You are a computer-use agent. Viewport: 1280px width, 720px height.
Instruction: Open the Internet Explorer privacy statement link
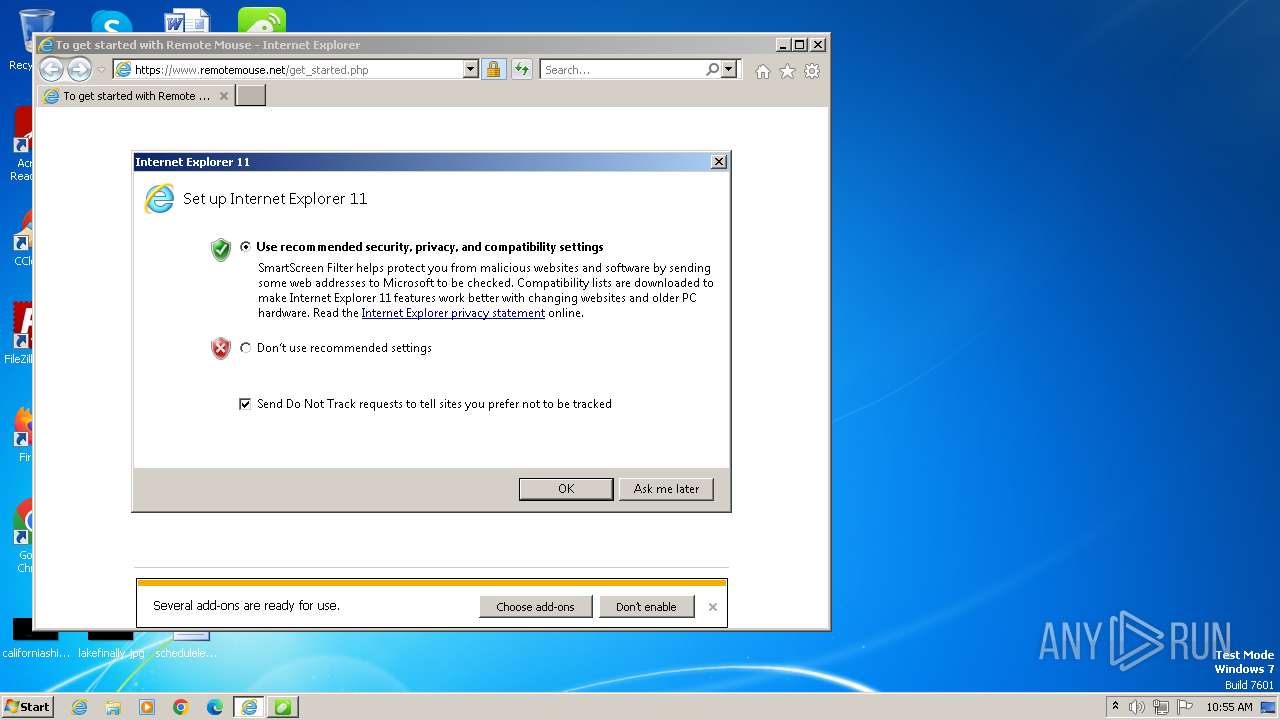click(x=453, y=313)
